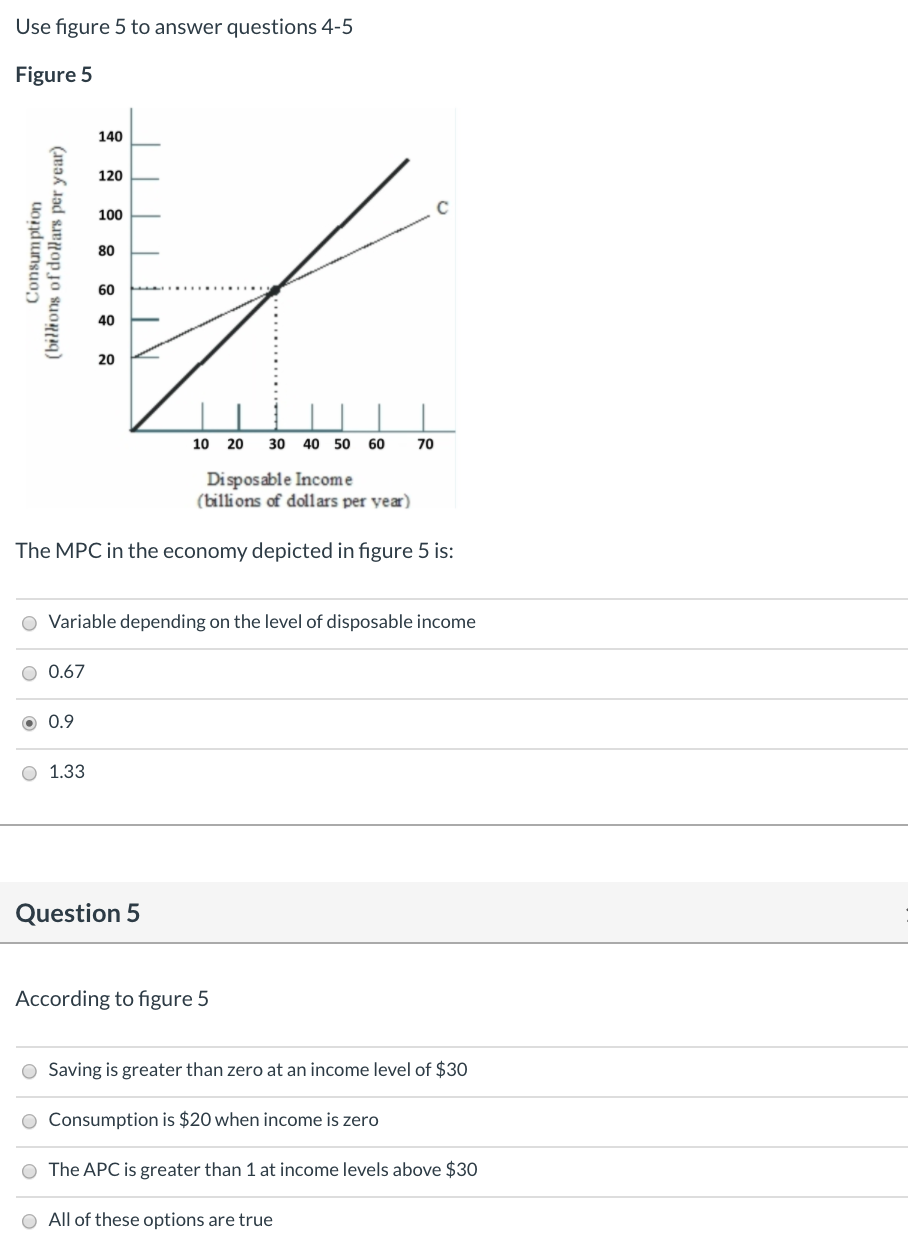
Task: Select 'The APC is greater than 1' option
Action: point(30,1170)
